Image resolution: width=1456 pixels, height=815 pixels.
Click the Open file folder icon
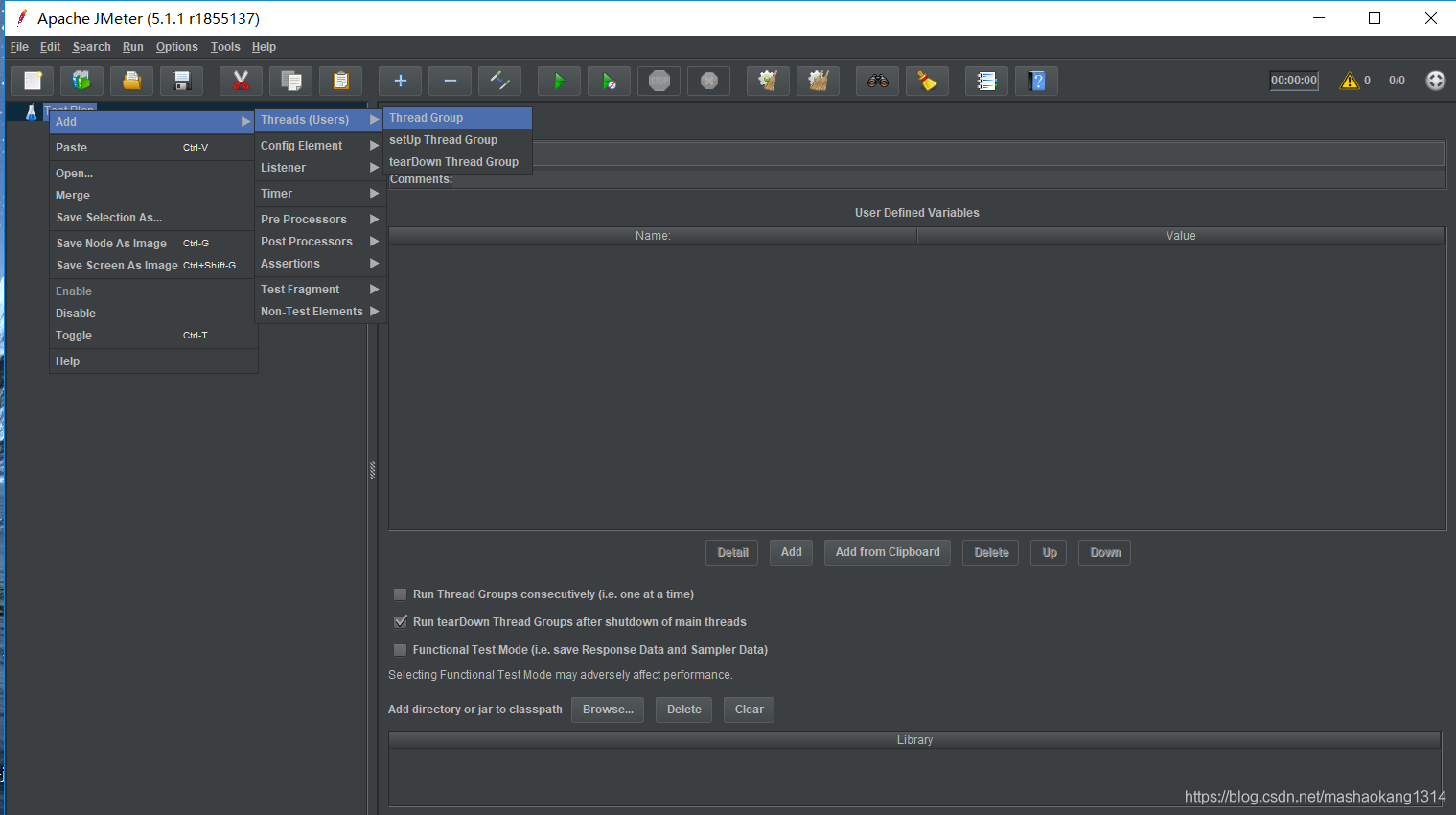click(131, 81)
